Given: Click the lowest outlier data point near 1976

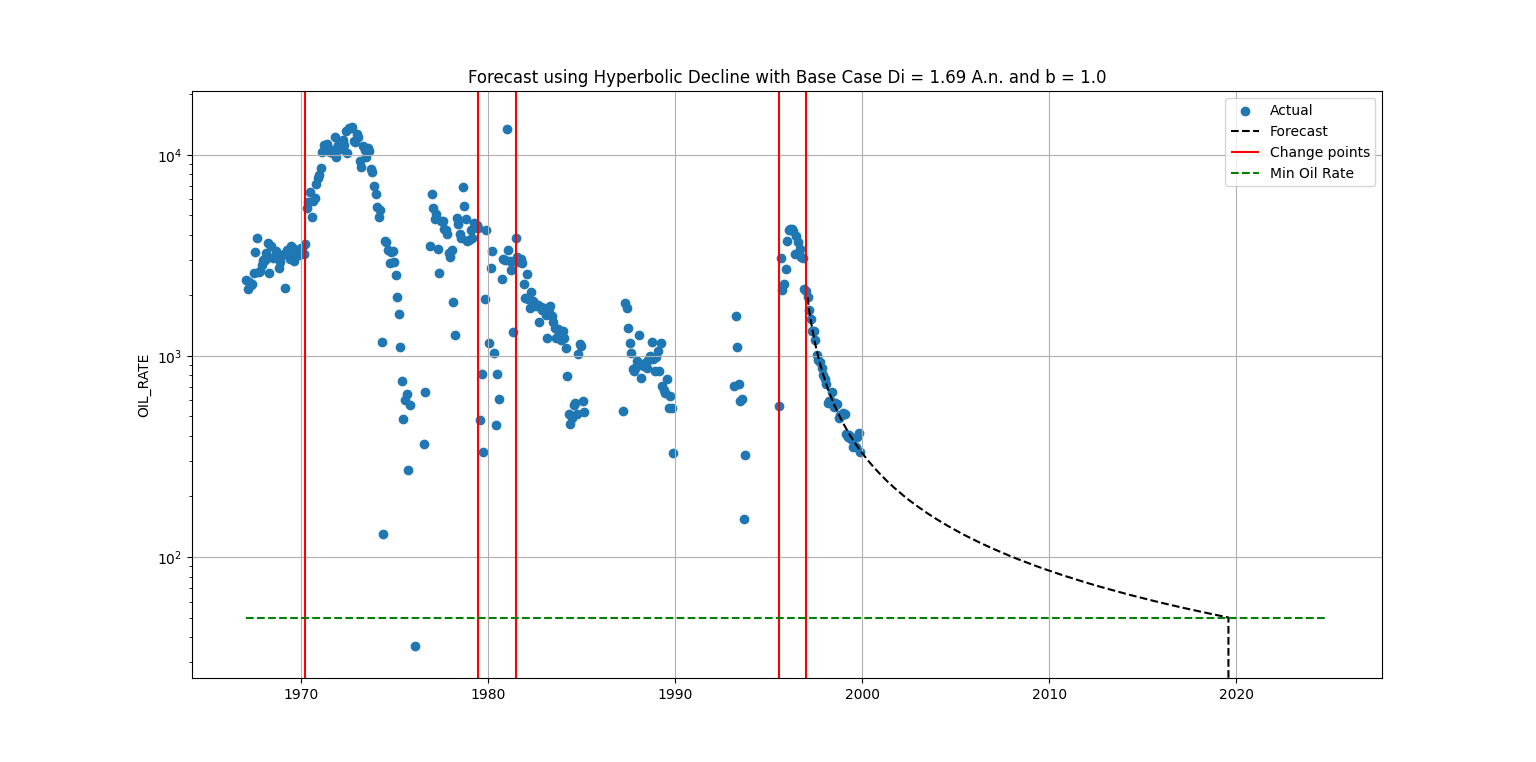Looking at the screenshot, I should pyautogui.click(x=415, y=646).
